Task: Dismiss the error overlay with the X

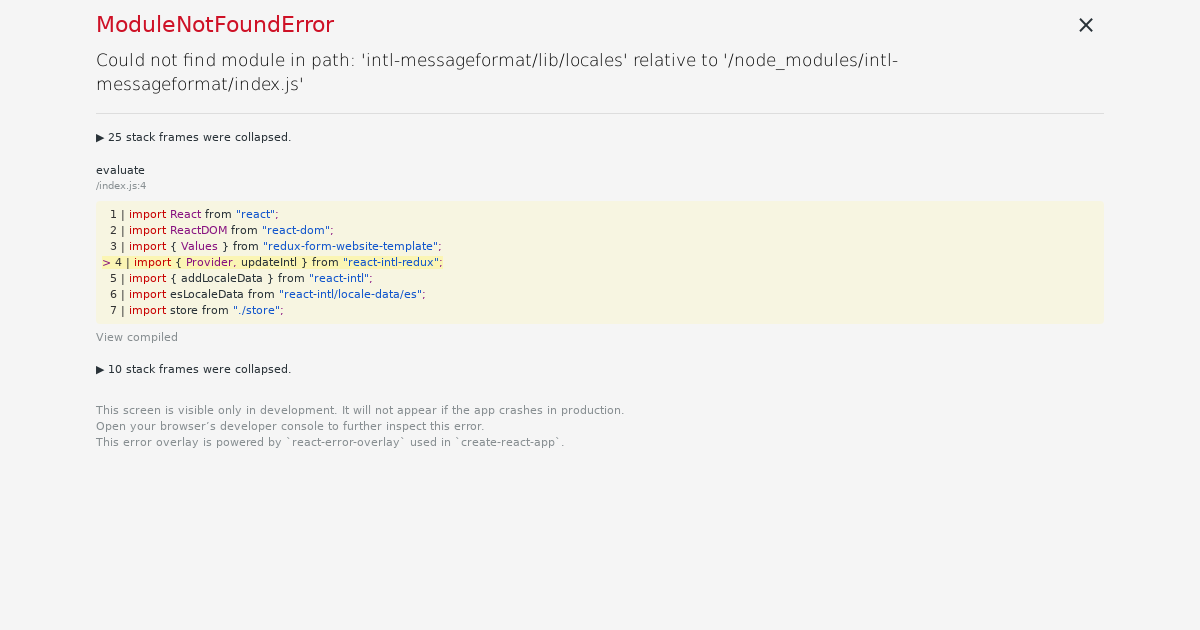Action: point(1086,25)
